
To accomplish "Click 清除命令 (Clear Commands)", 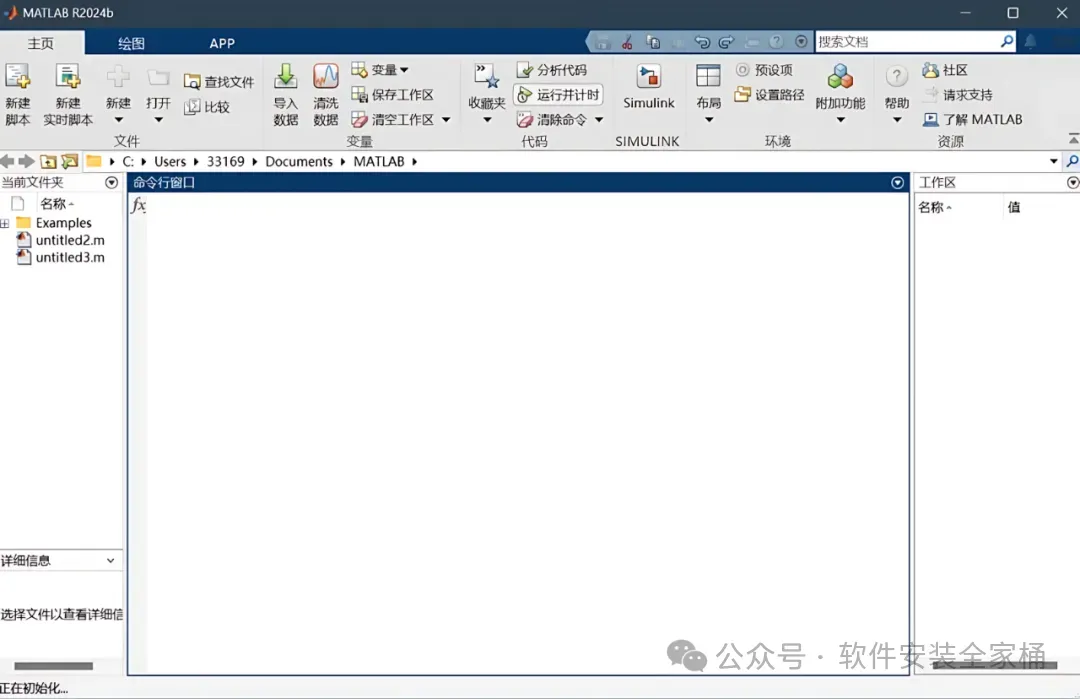I will click(552, 120).
